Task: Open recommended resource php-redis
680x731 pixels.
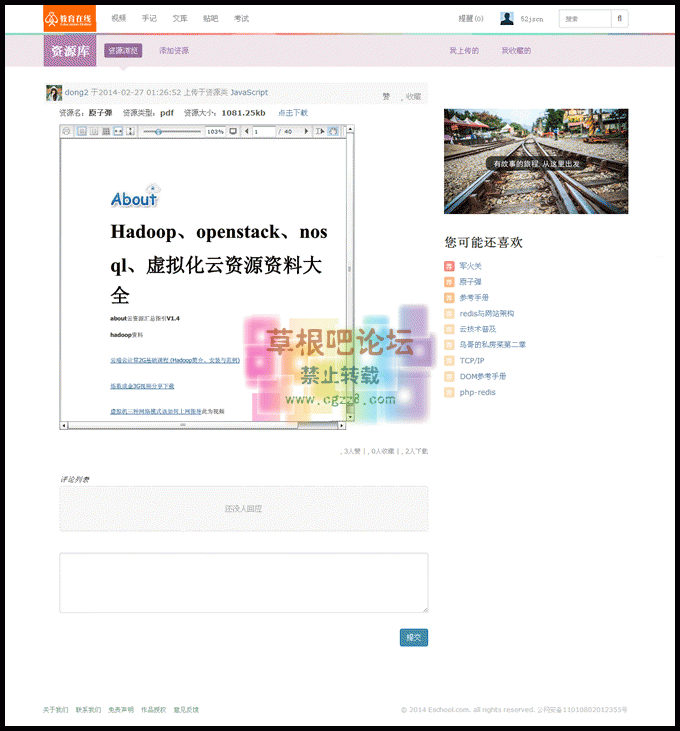Action: point(477,392)
